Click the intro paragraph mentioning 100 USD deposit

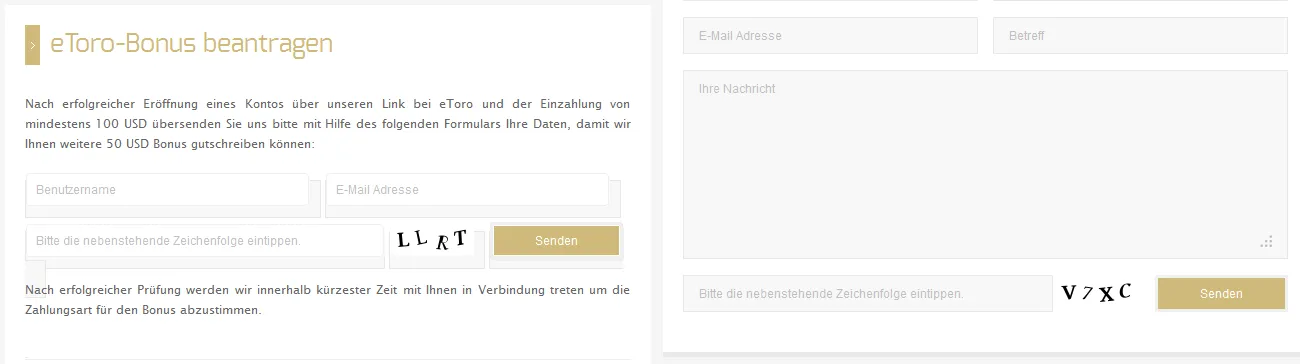pyautogui.click(x=328, y=124)
